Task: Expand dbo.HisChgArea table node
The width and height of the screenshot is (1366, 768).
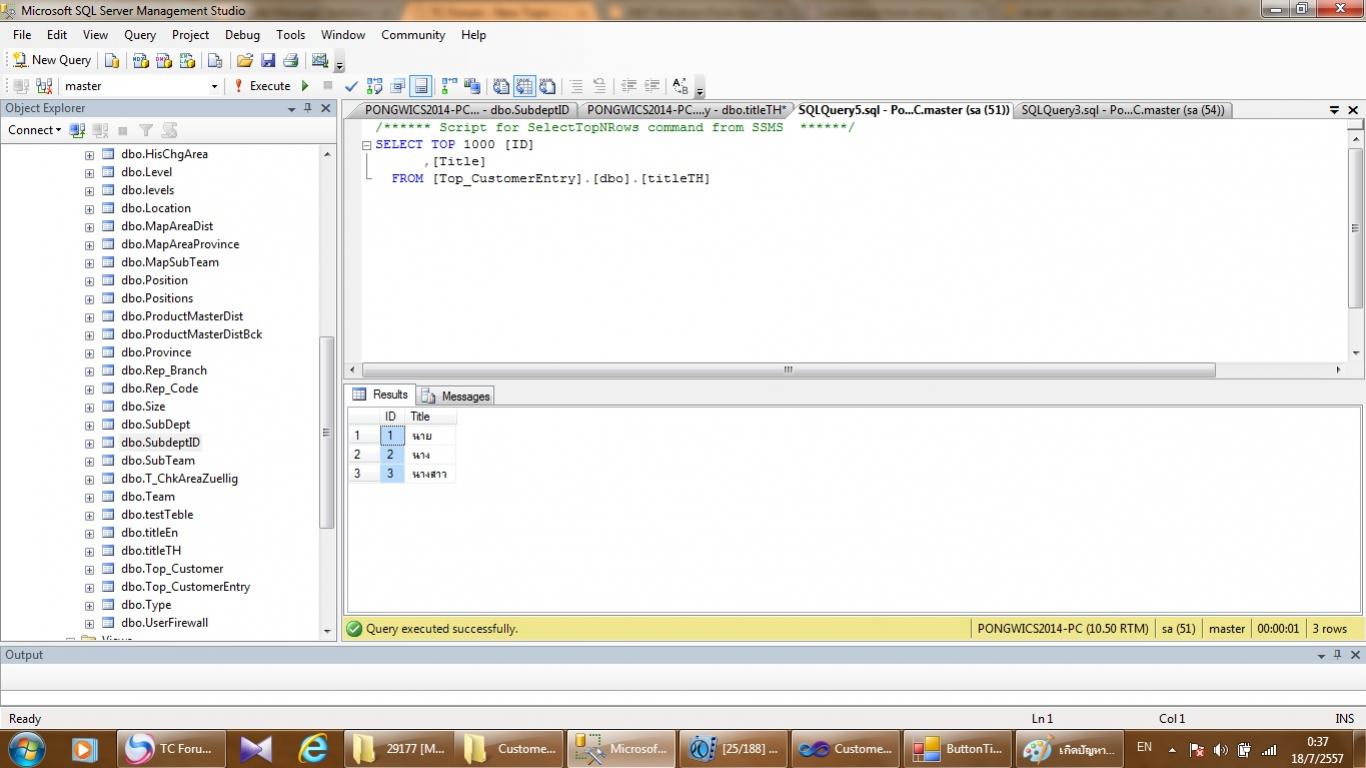Action: pyautogui.click(x=89, y=155)
